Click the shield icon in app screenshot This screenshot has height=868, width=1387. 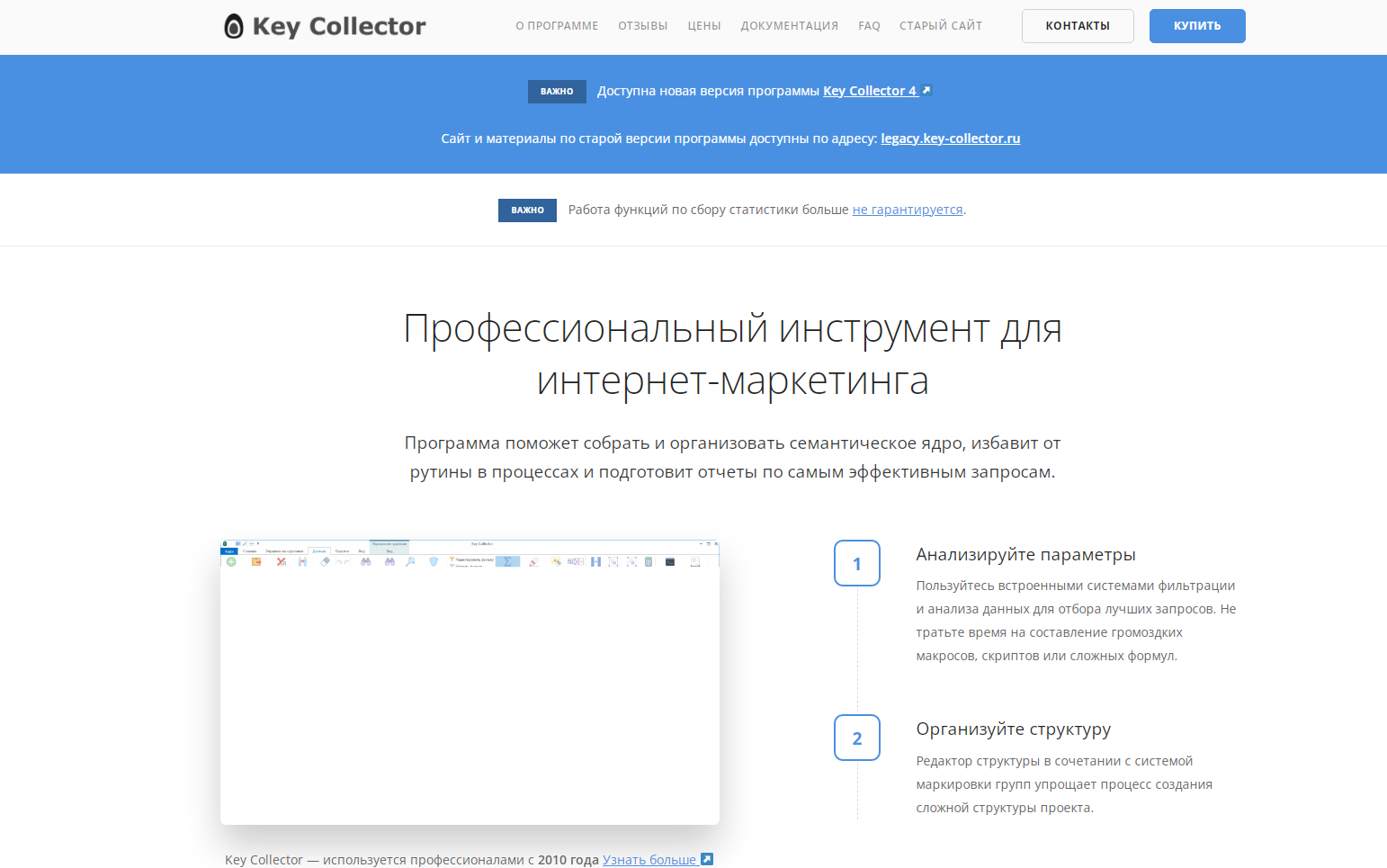coord(434,561)
